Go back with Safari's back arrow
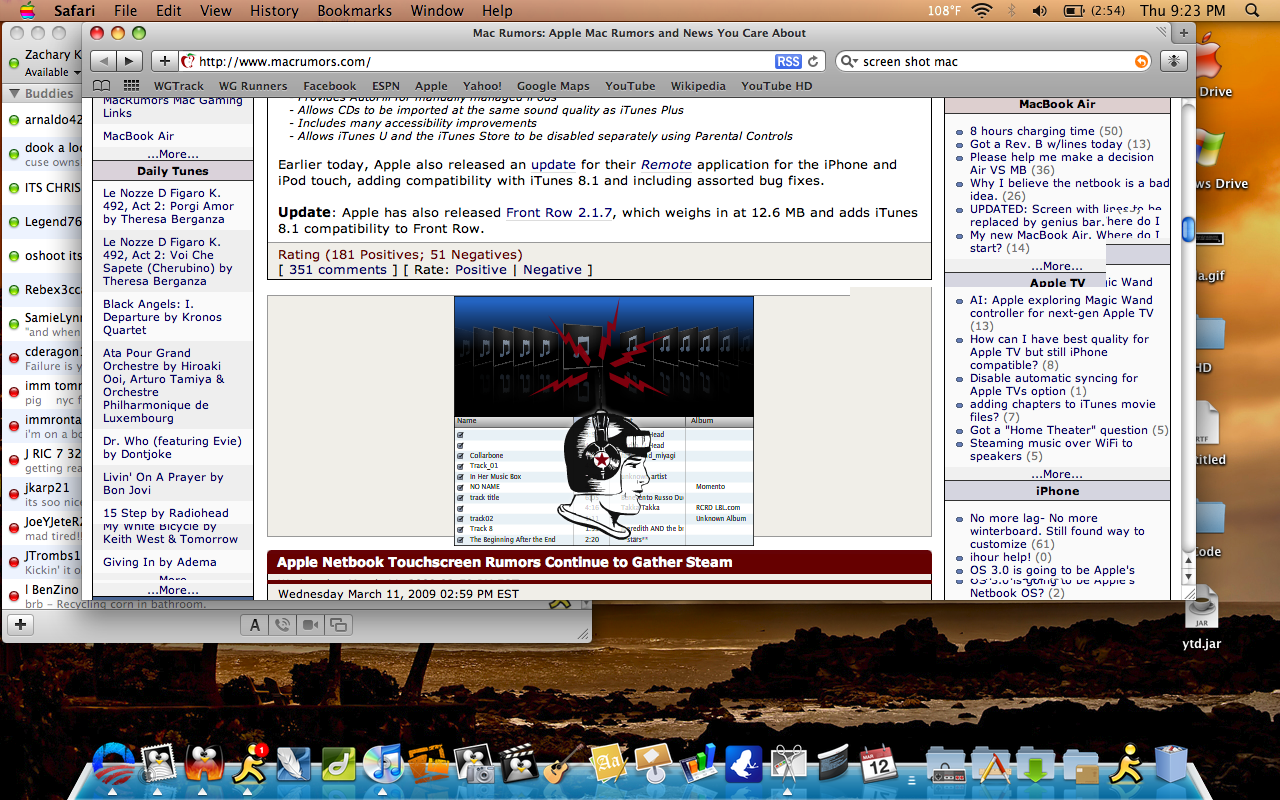The height and width of the screenshot is (800, 1280). [104, 61]
